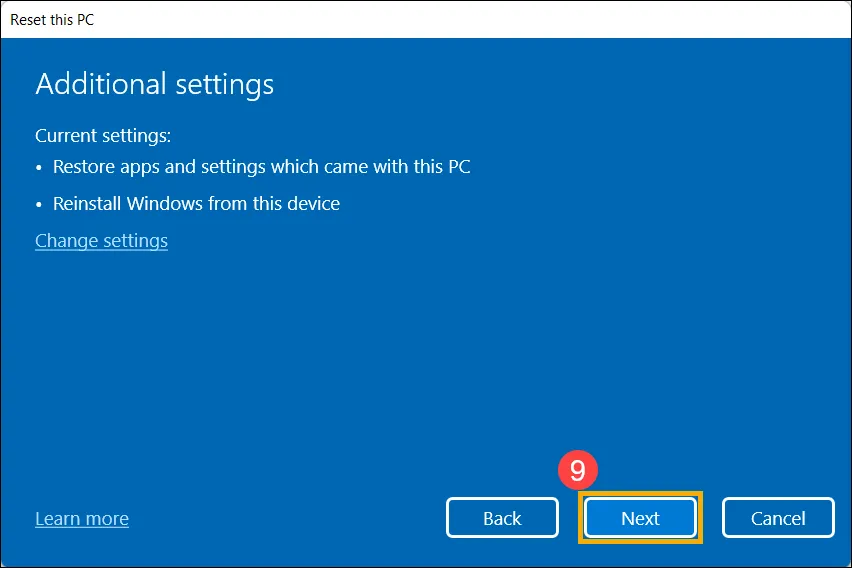852x568 pixels.
Task: Open the Learn more link
Action: 82,518
